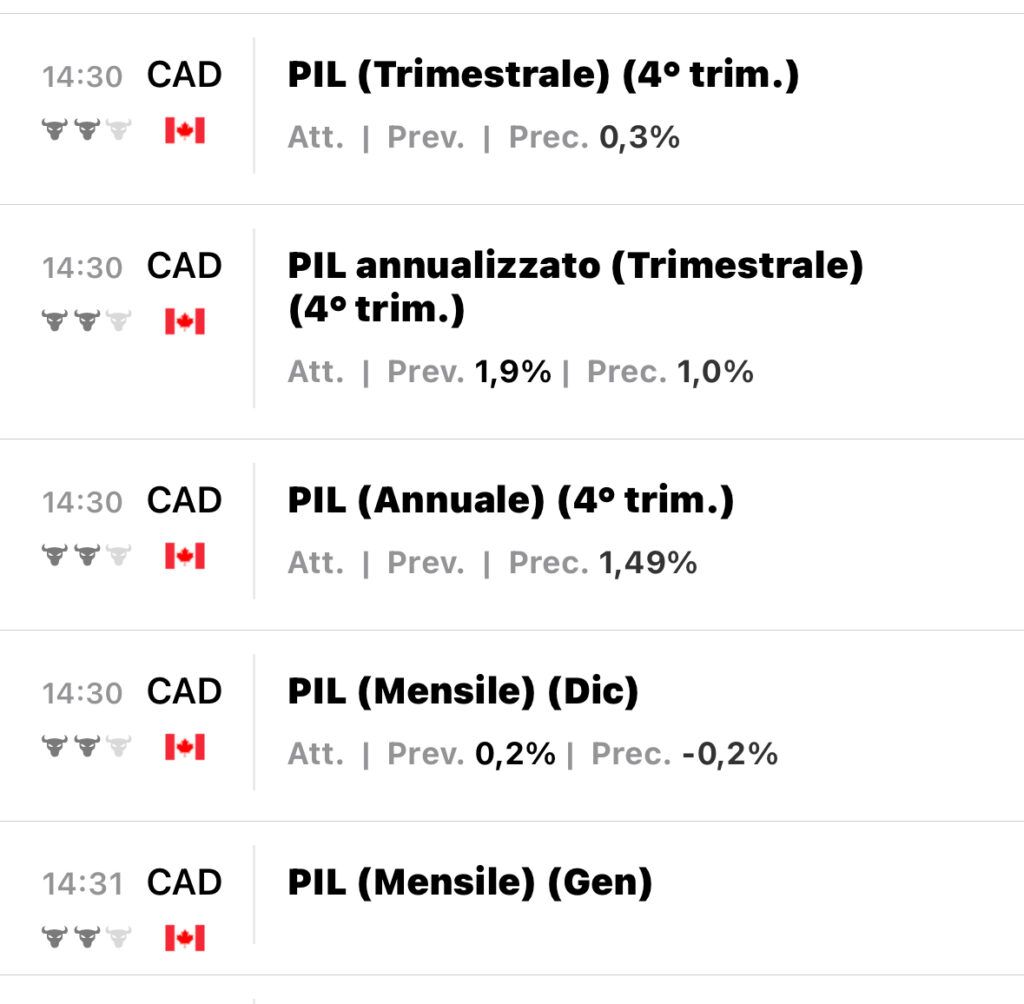The height and width of the screenshot is (1004, 1024).
Task: Open PIL (Annuale) (4° trim.) event
Action: (x=511, y=500)
